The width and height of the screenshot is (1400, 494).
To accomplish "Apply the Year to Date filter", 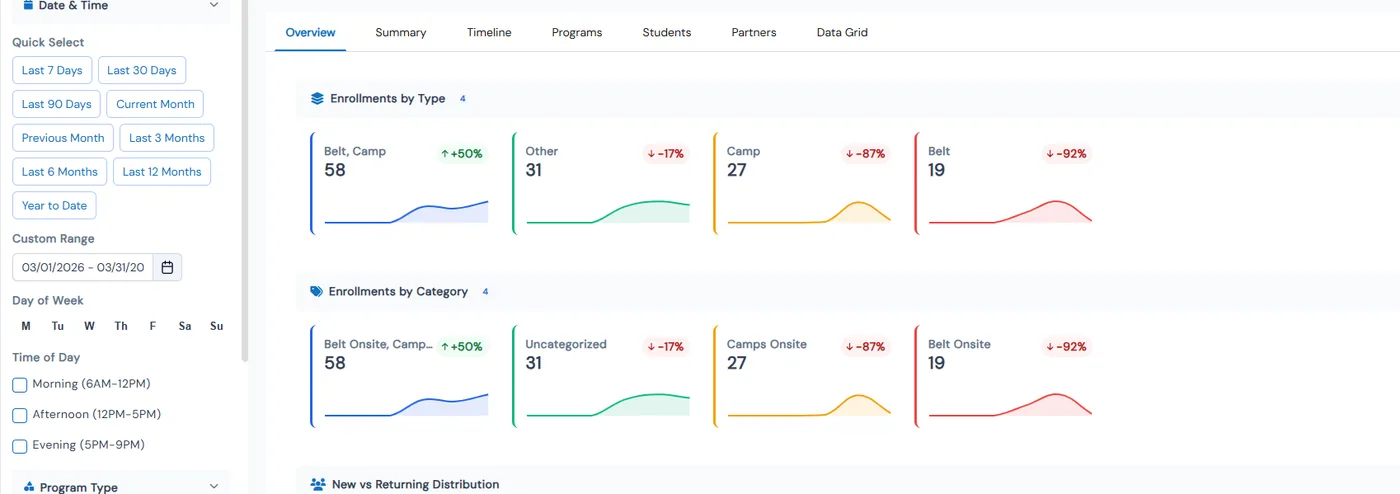I will (54, 206).
